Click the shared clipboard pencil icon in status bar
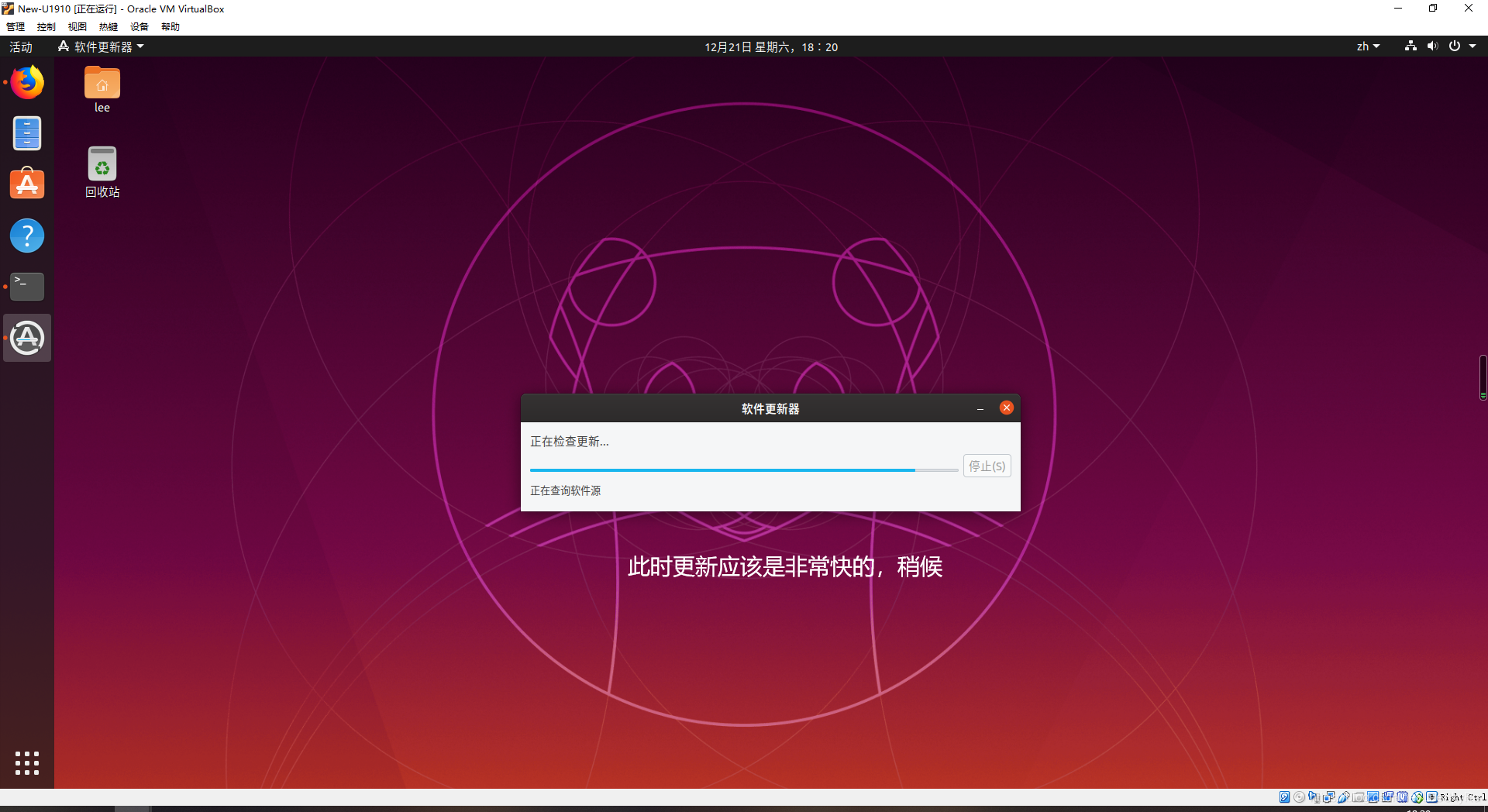Viewport: 1488px width, 812px height. pos(1343,797)
